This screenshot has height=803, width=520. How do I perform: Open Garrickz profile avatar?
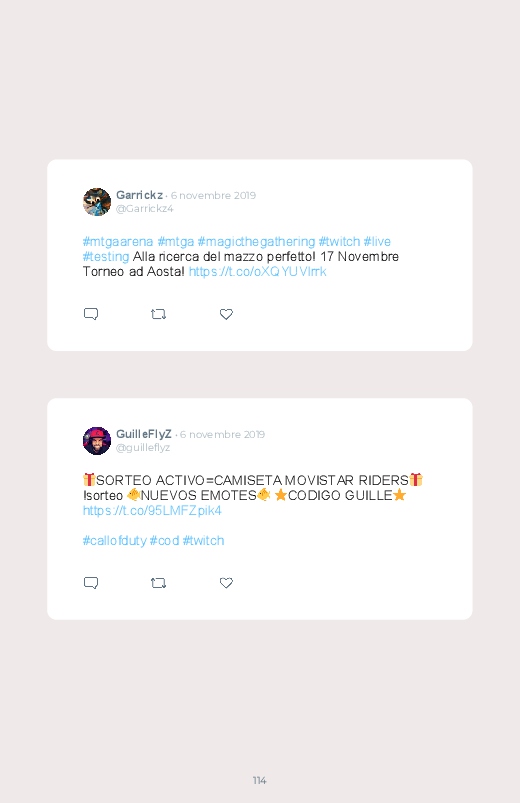point(97,202)
